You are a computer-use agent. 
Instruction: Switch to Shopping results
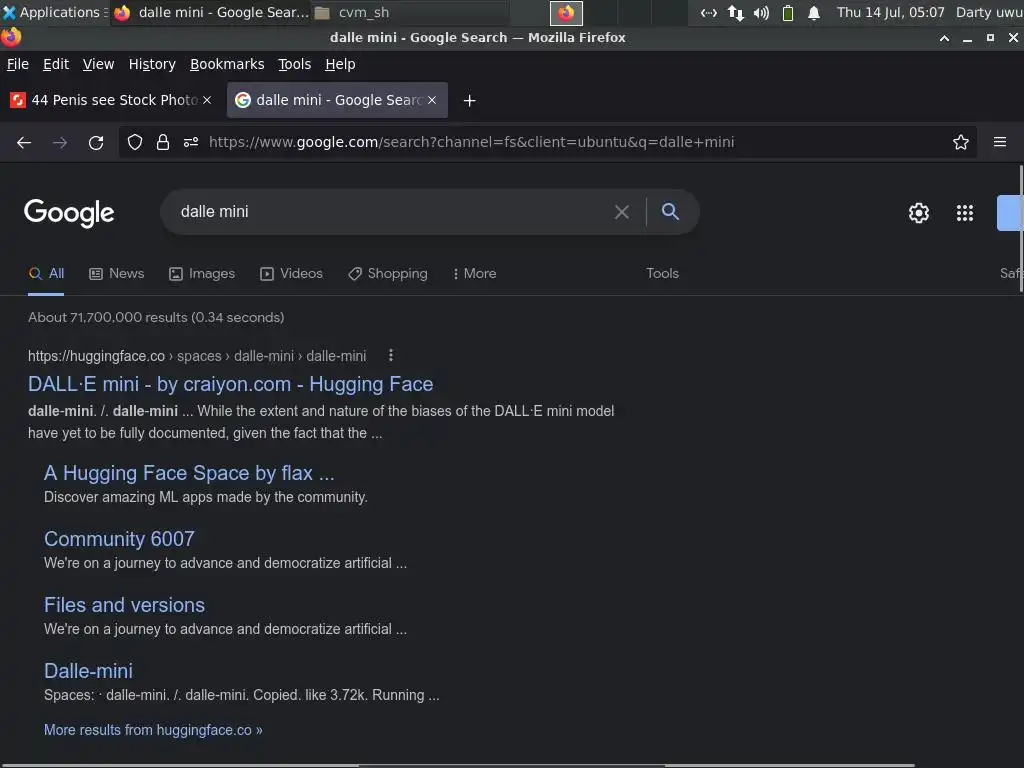[x=388, y=274]
